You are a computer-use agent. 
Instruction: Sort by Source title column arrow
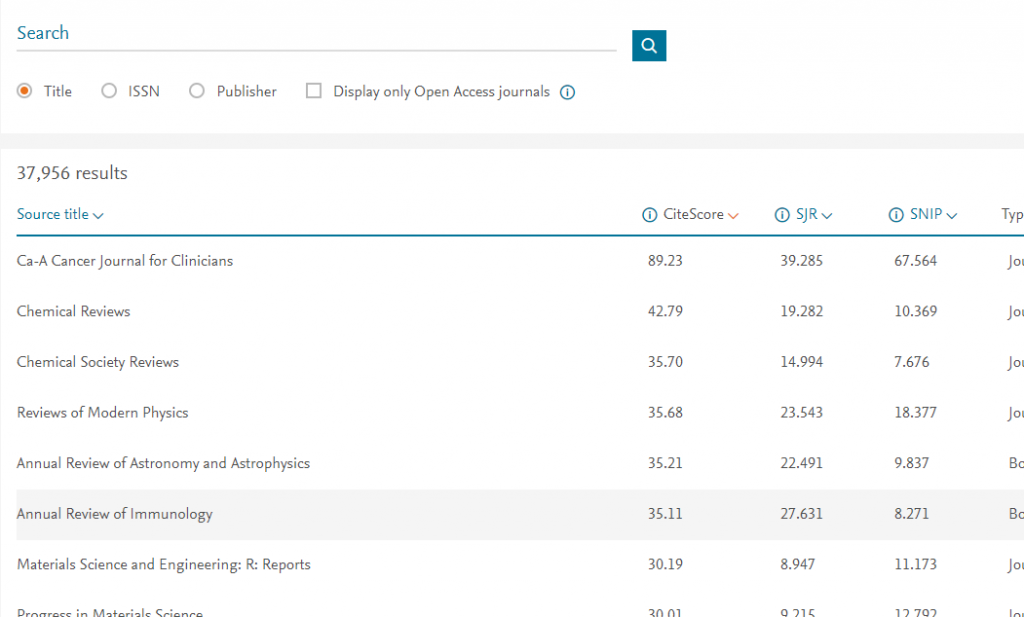99,215
